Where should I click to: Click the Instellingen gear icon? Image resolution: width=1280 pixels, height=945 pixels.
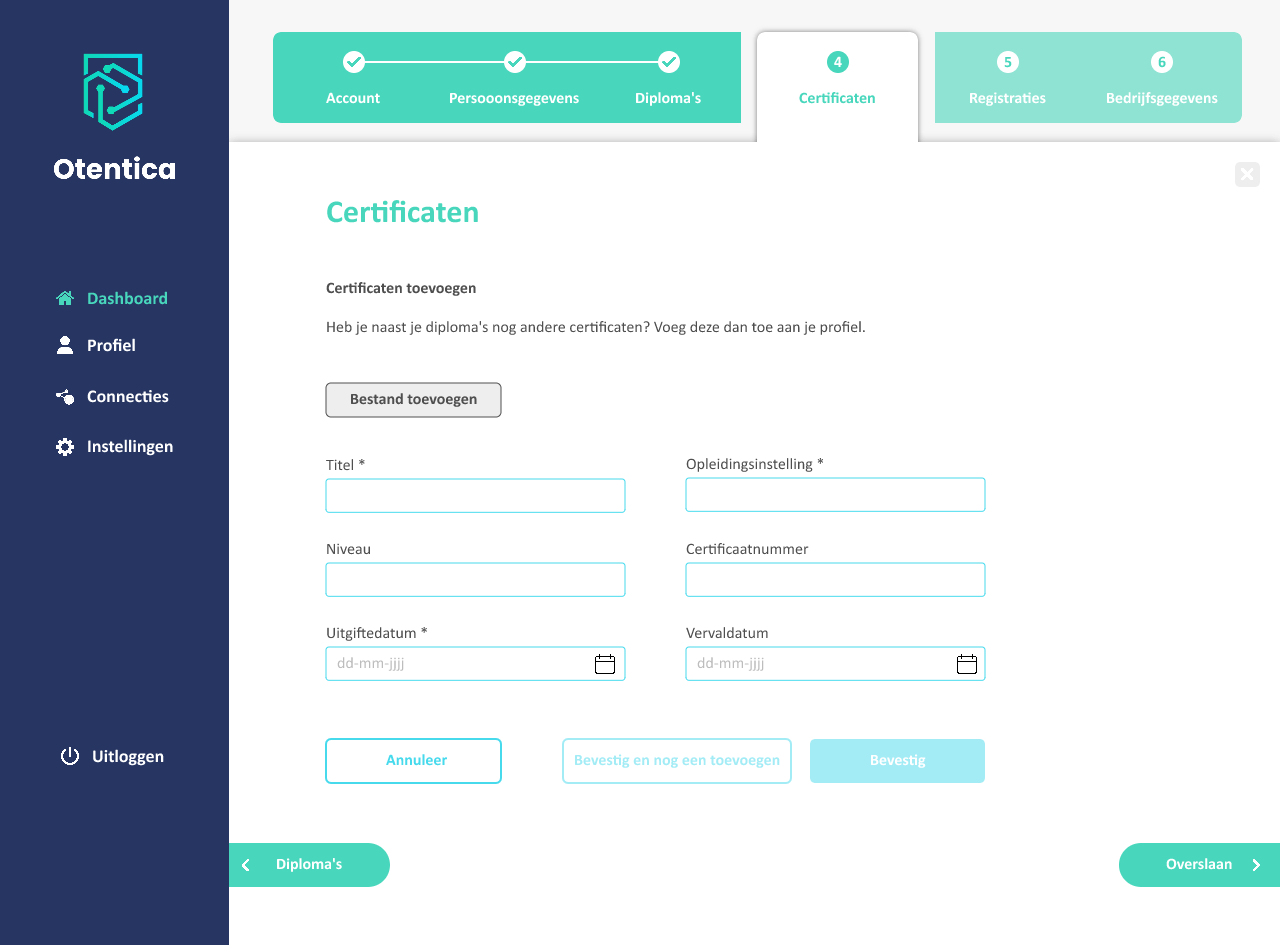(x=65, y=447)
